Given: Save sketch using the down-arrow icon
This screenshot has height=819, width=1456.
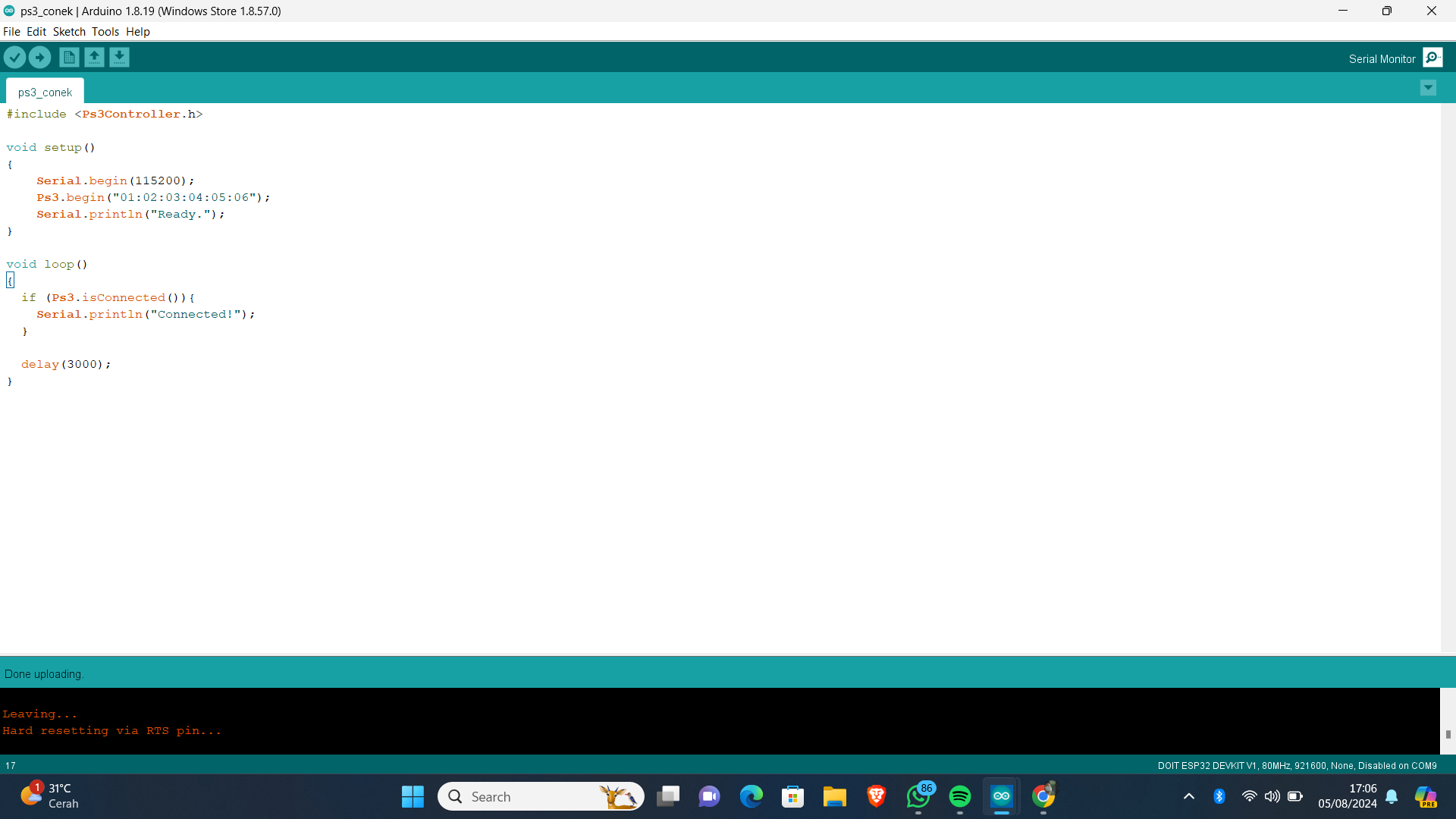Looking at the screenshot, I should pos(119,58).
